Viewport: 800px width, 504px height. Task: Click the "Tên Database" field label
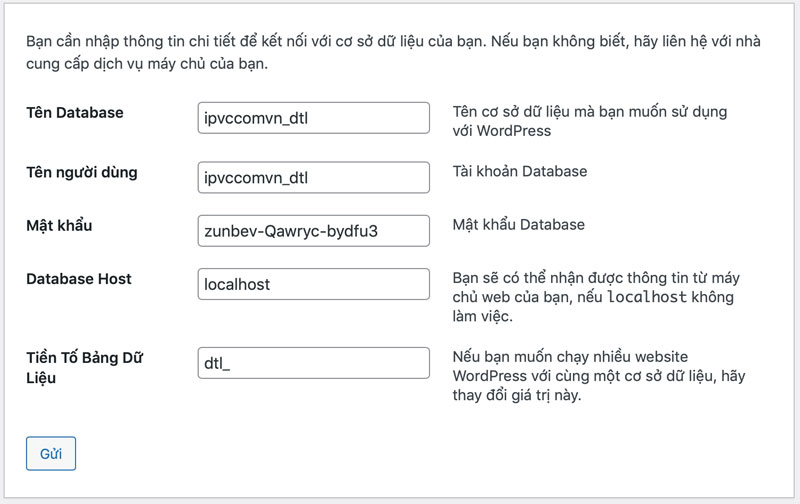(x=75, y=113)
